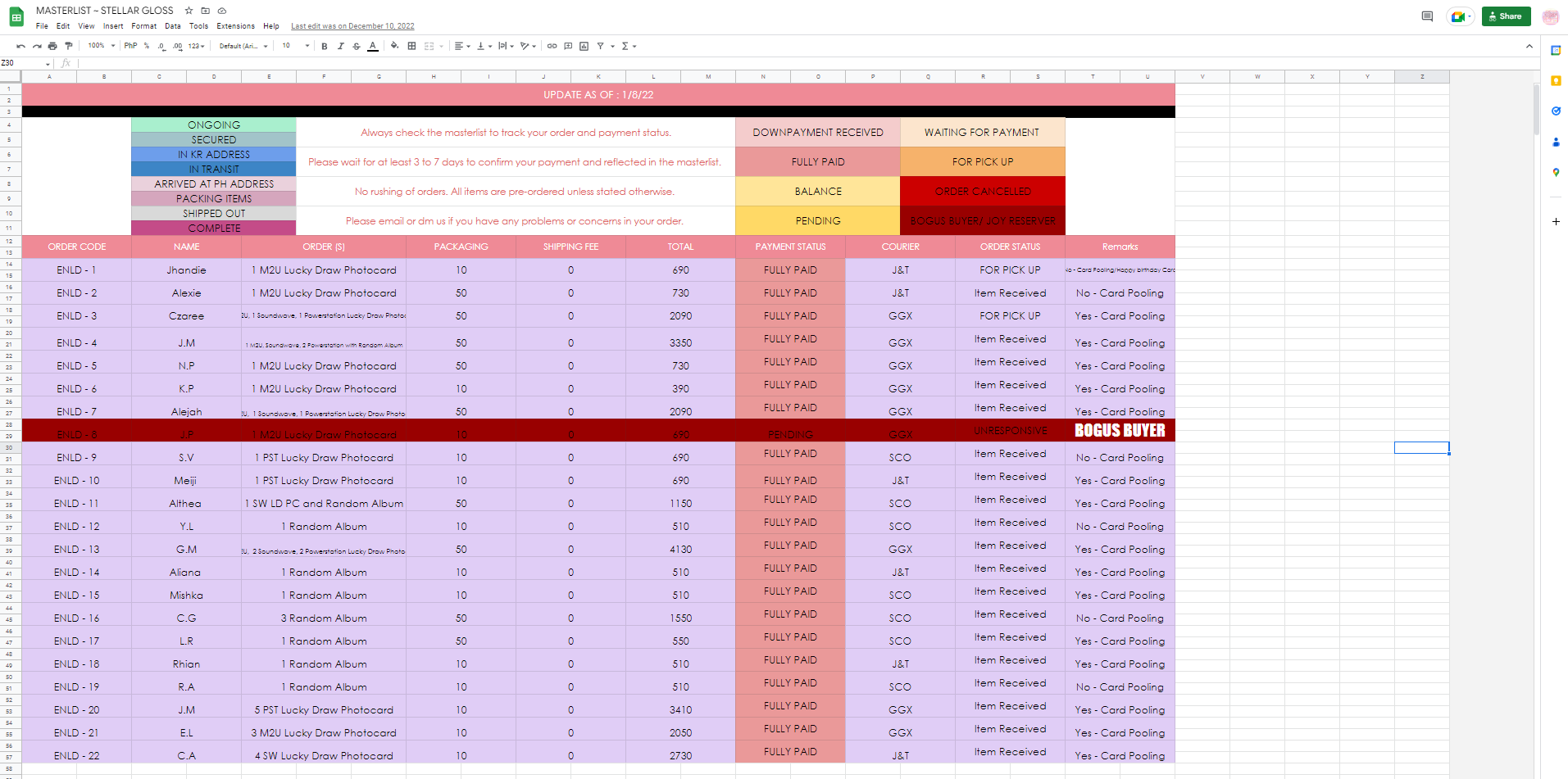The height and width of the screenshot is (779, 1568).
Task: Format as percent
Action: (x=147, y=46)
